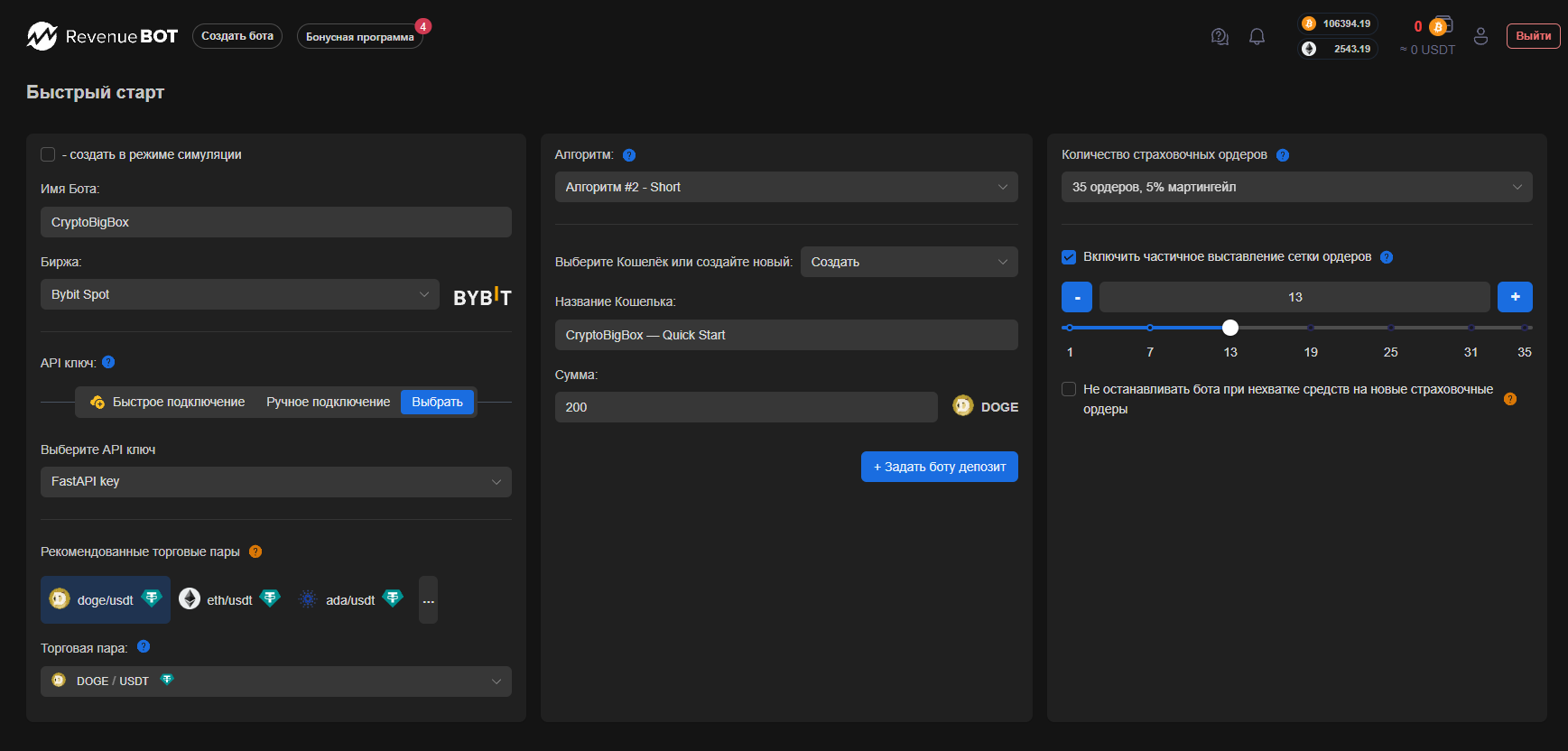Screen dimensions: 1568x751
Task: Show help for Алгоритм
Action: pyautogui.click(x=629, y=155)
